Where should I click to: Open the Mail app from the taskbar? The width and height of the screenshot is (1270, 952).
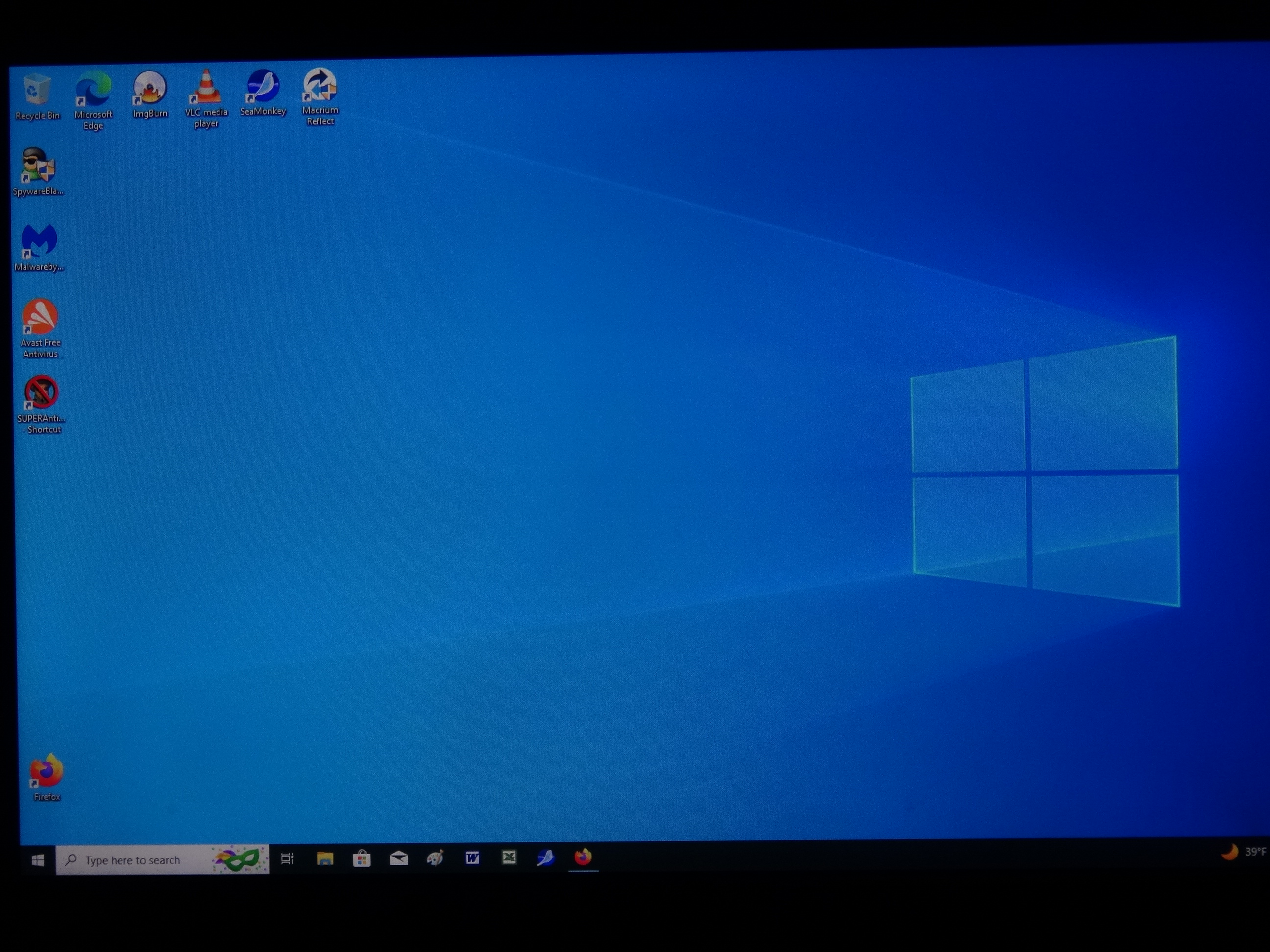pos(398,858)
